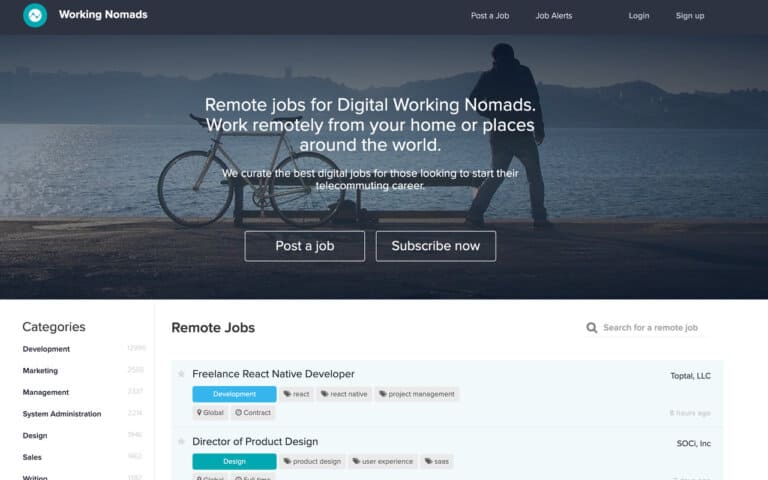
Task: Click the react tag
Action: click(296, 394)
